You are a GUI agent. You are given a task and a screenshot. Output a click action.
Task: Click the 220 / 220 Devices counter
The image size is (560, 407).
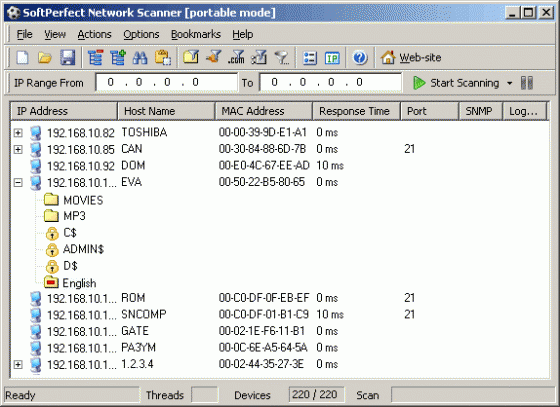(315, 395)
